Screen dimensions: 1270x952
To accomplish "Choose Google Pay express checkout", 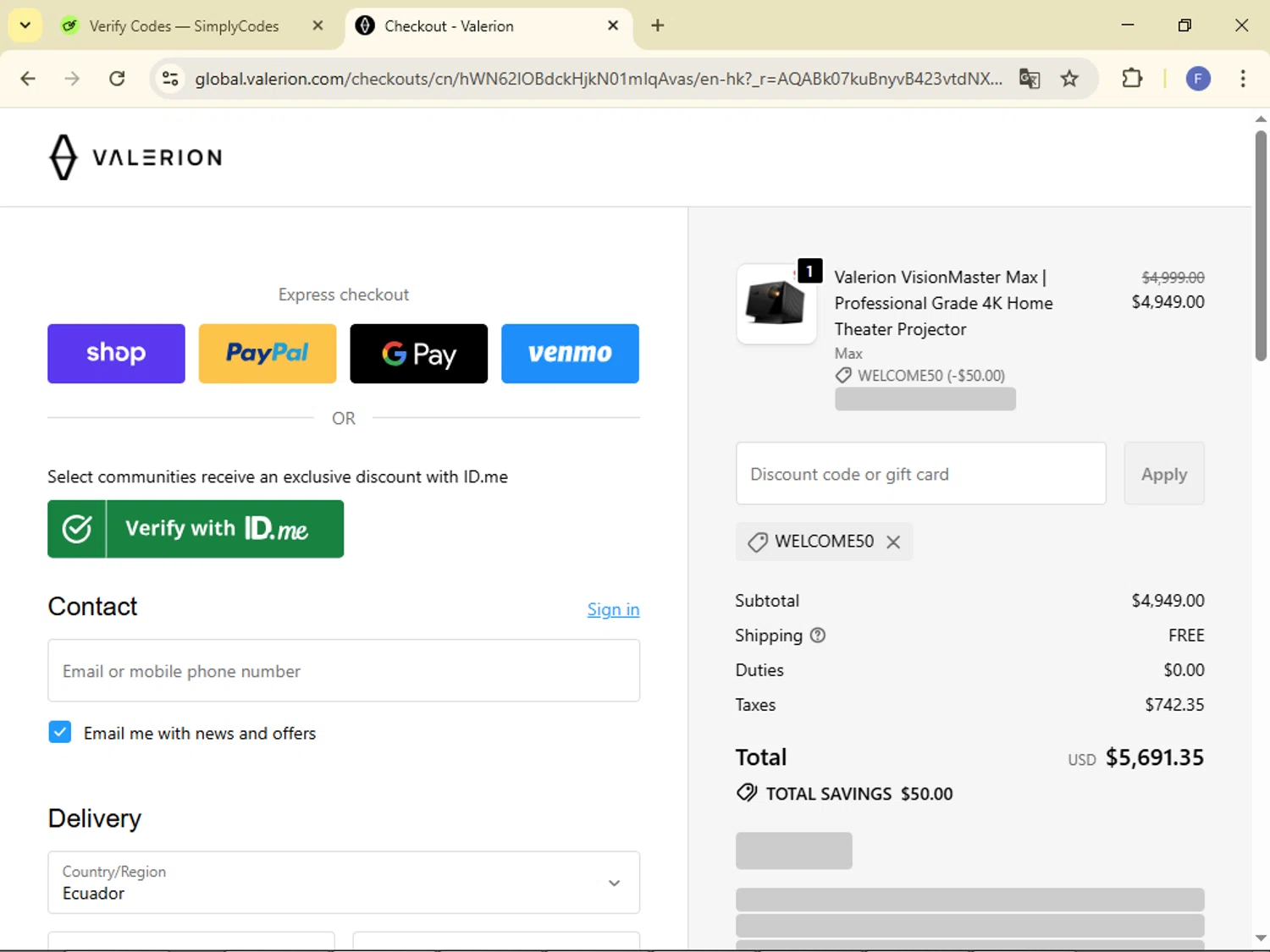I will point(419,354).
